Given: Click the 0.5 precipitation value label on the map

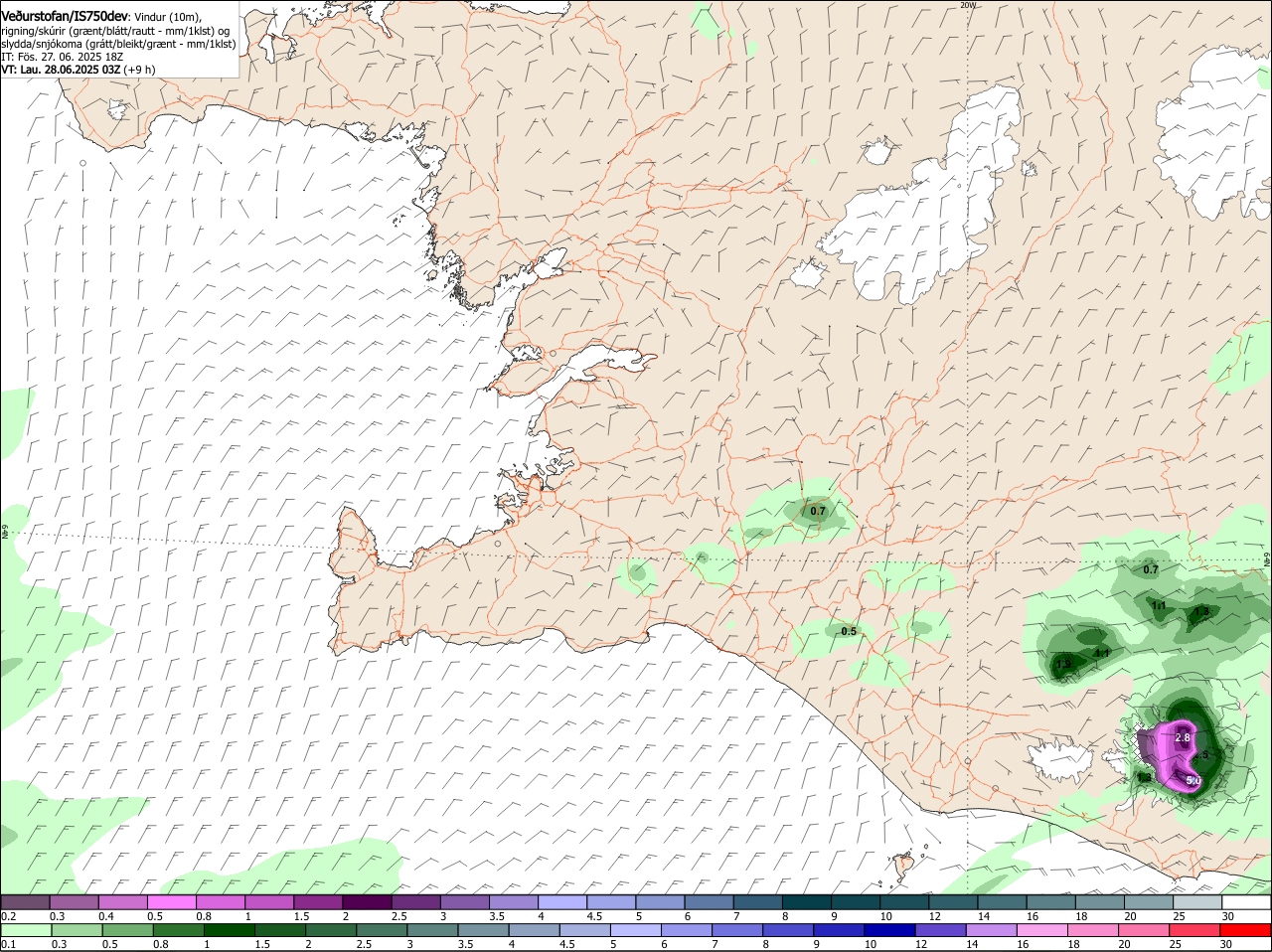Looking at the screenshot, I should 849,632.
